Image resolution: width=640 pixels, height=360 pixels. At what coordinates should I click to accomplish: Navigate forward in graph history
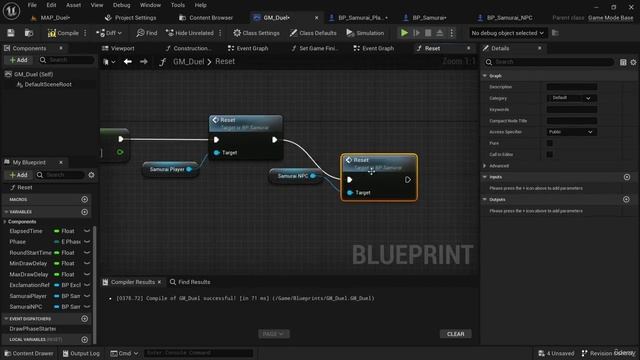(x=144, y=62)
